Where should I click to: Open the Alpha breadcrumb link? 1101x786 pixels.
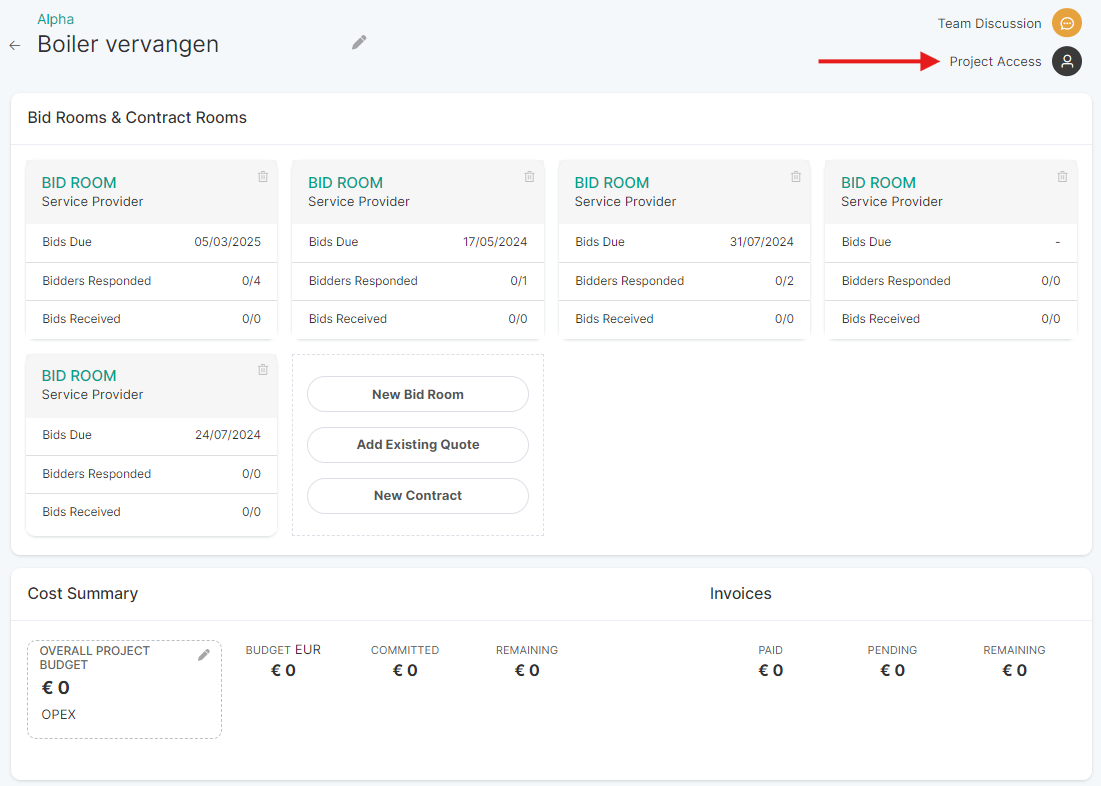point(55,19)
